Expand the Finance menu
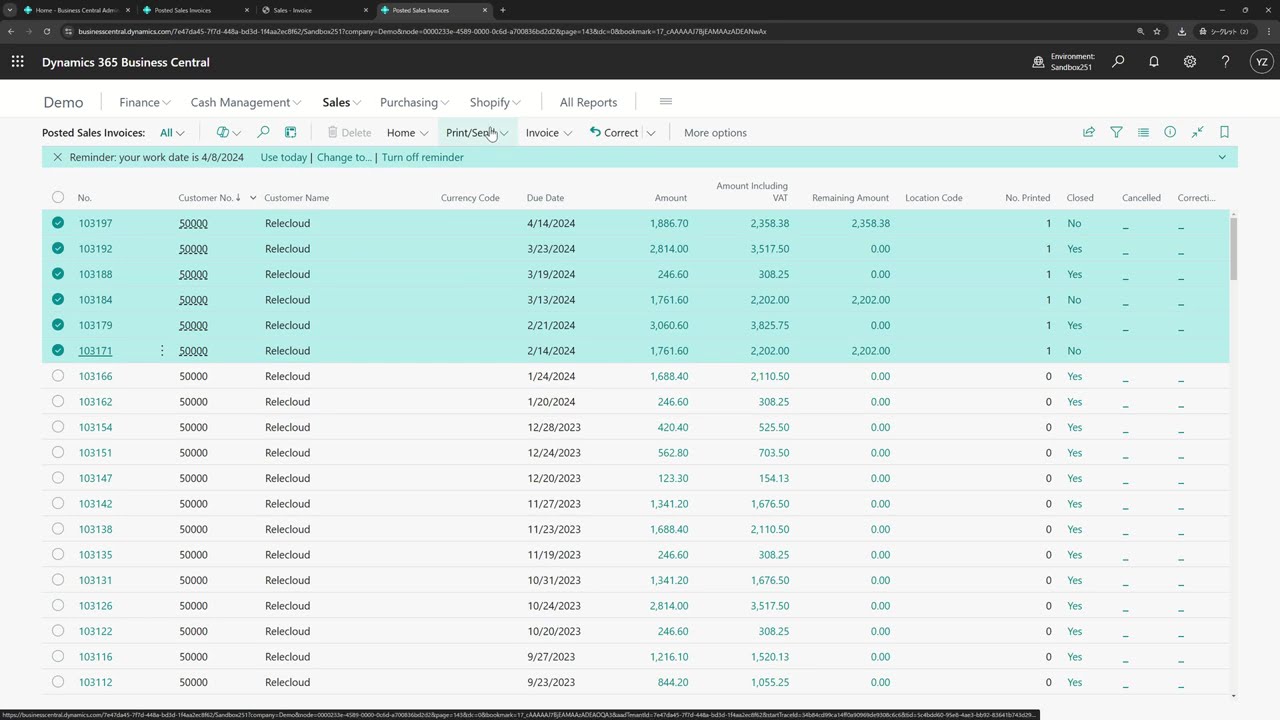This screenshot has width=1280, height=720. tap(145, 102)
